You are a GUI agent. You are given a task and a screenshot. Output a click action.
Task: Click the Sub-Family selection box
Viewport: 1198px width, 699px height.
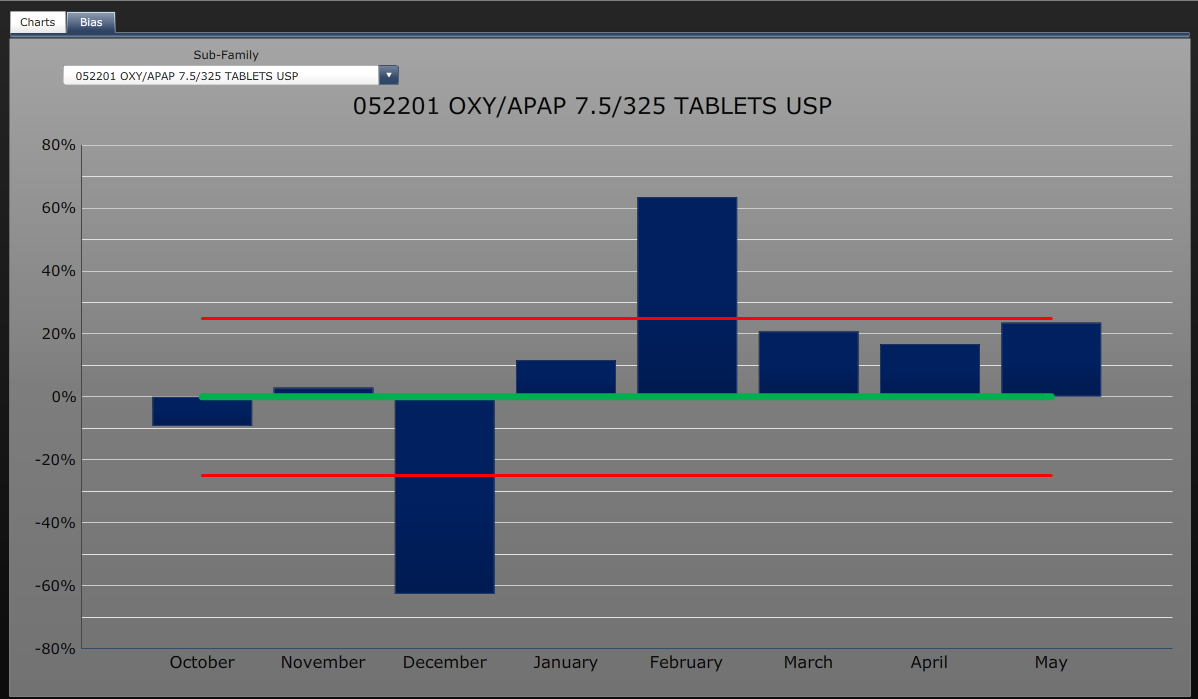[x=220, y=74]
